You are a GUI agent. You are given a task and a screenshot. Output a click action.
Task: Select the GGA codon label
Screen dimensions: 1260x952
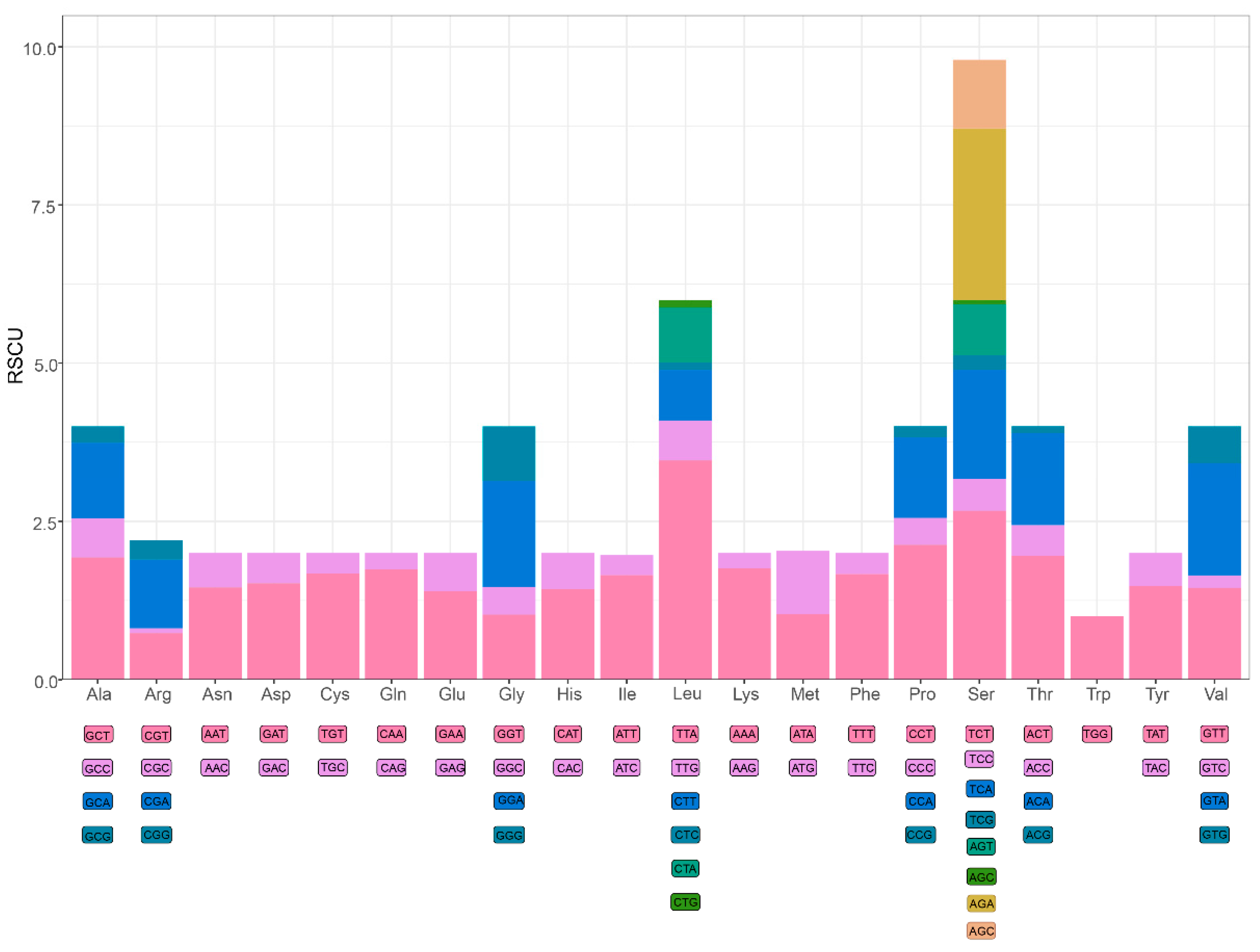tap(509, 801)
